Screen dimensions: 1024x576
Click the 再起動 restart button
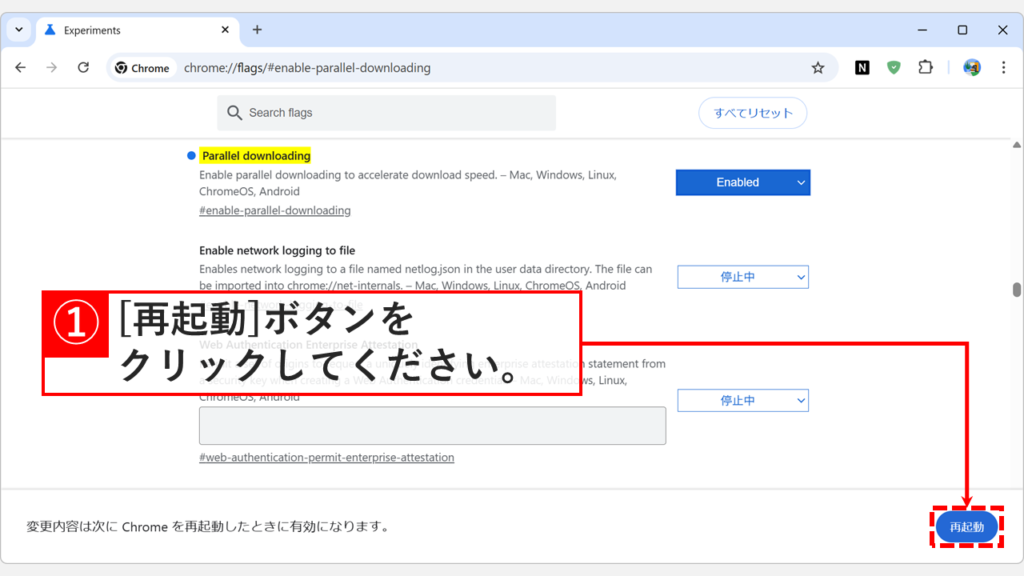[x=966, y=527]
